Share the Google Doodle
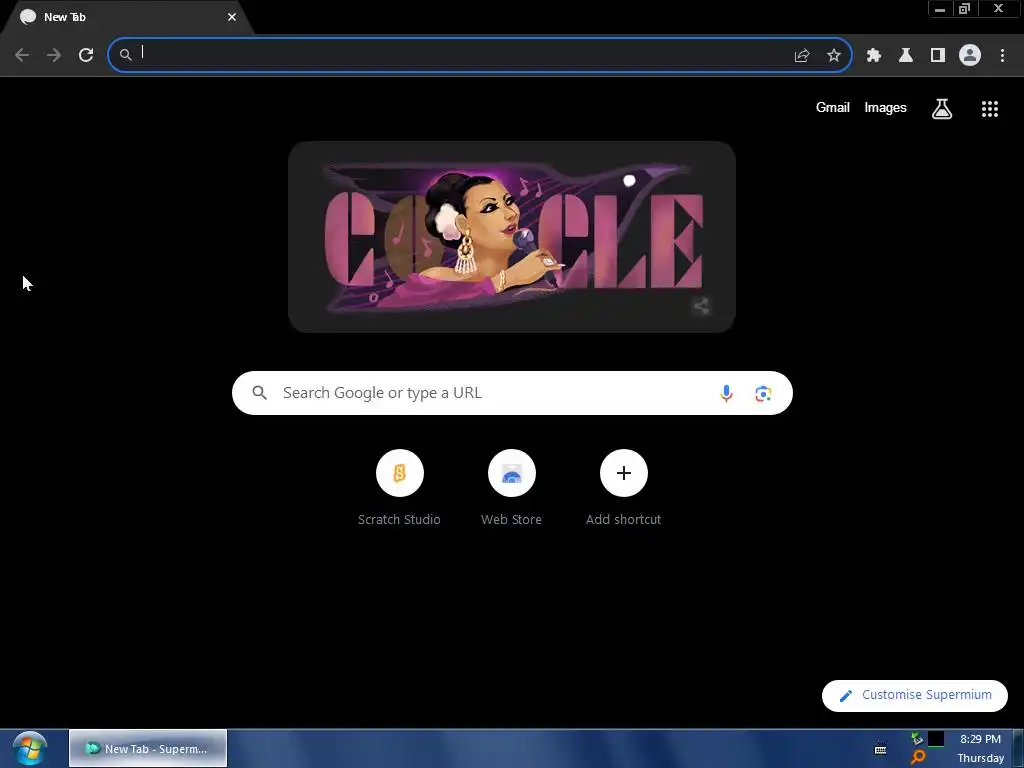The width and height of the screenshot is (1024, 768). pos(701,306)
